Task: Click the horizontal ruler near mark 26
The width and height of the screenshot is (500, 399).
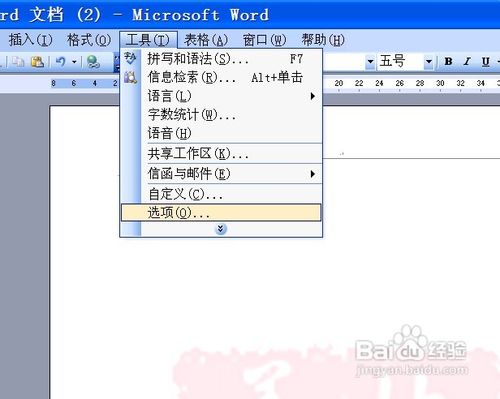Action: coord(399,83)
